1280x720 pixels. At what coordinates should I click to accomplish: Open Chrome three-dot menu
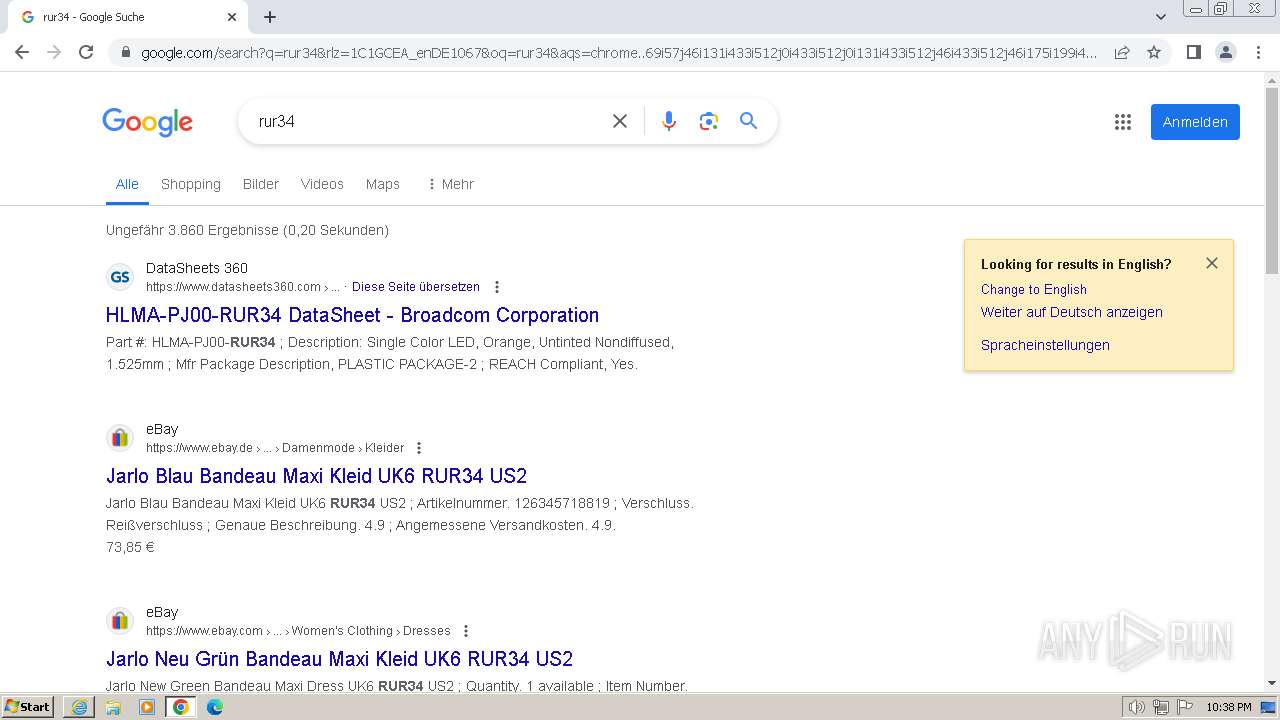coord(1258,52)
